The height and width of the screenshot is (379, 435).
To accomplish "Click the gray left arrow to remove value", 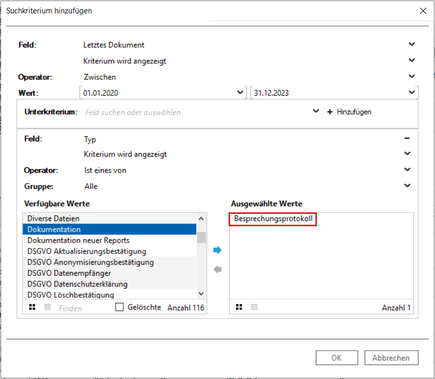I will (217, 269).
